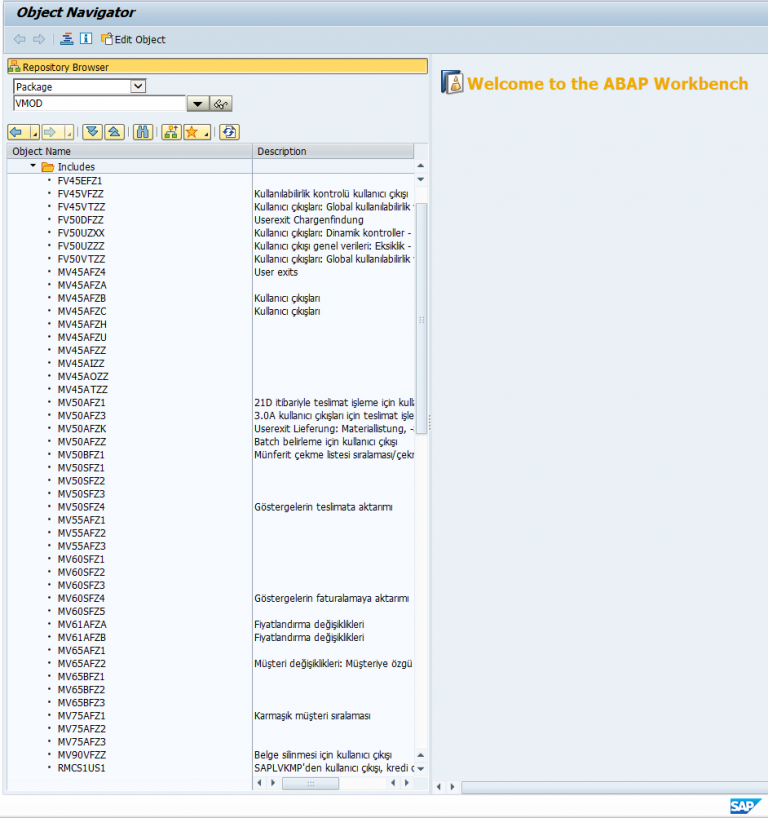Image resolution: width=768 pixels, height=818 pixels.
Task: Click the Favorites star icon
Action: [192, 132]
